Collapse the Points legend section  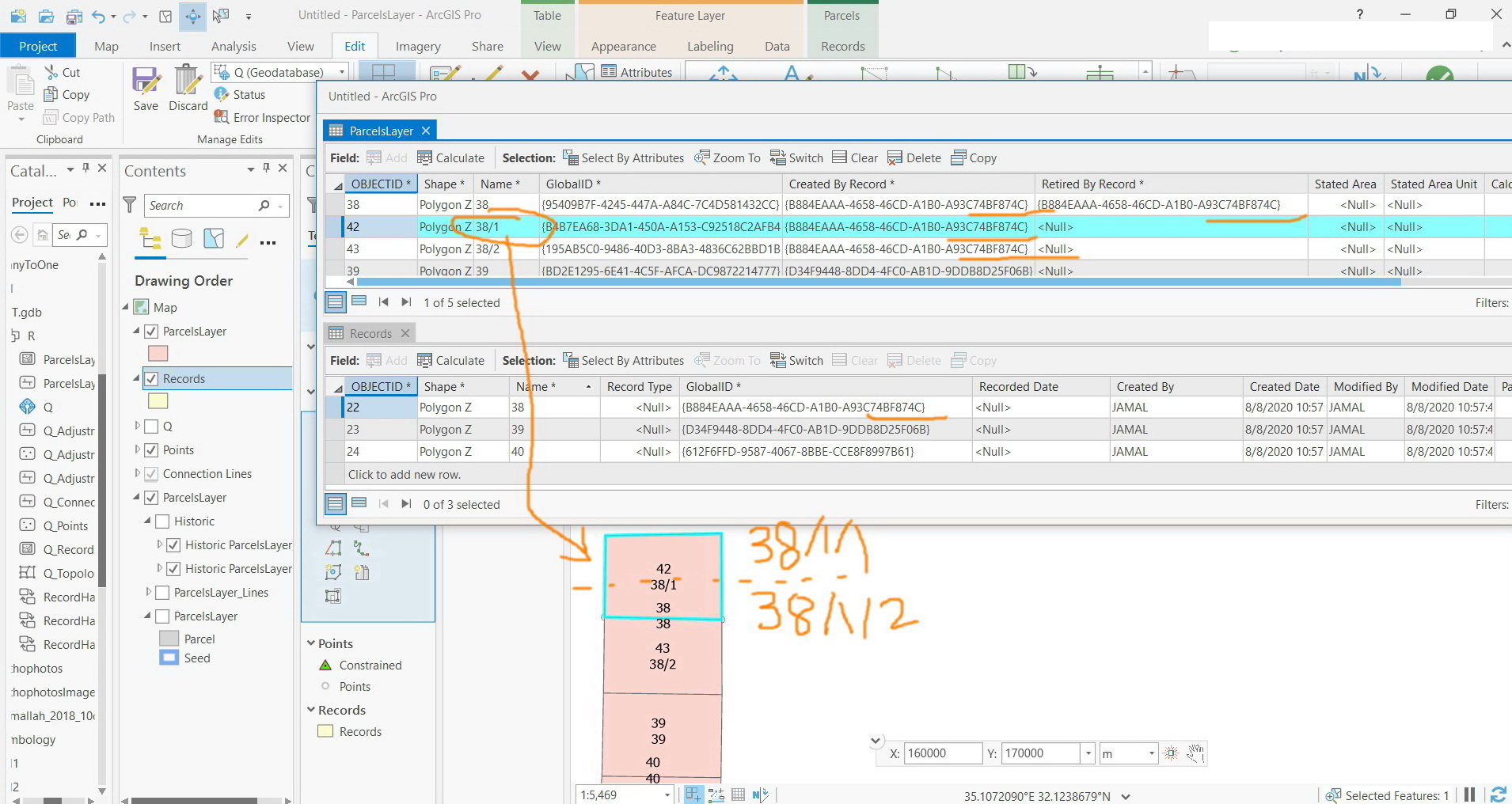pyautogui.click(x=311, y=643)
